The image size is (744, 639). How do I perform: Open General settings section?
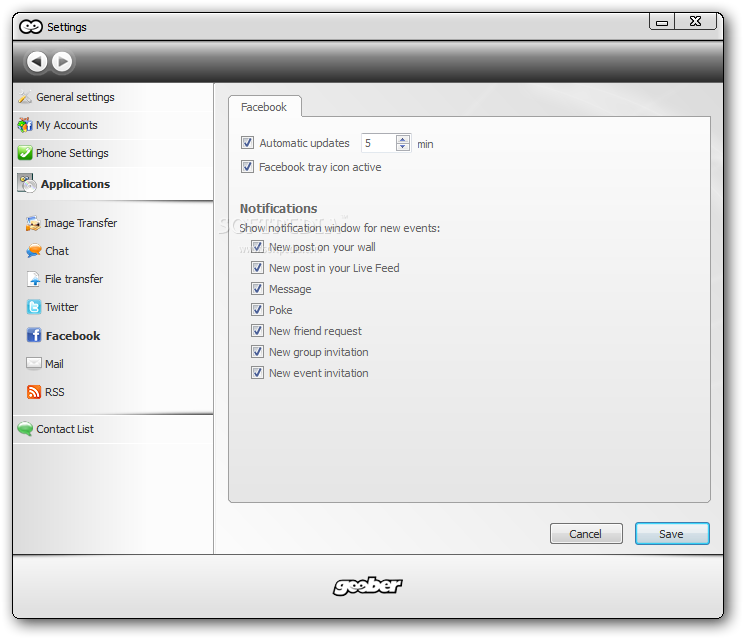click(113, 97)
